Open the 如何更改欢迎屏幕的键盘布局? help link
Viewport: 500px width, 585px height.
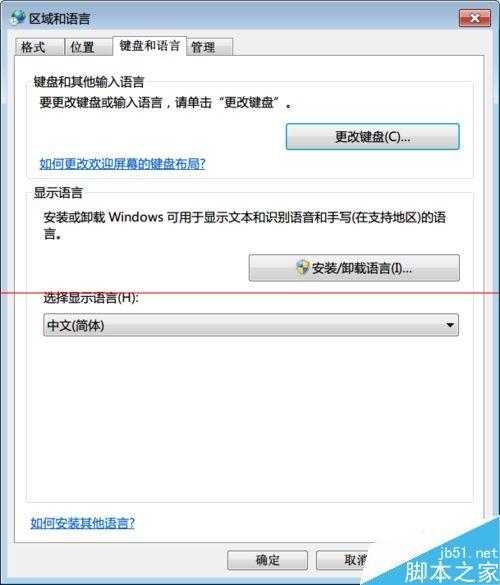[x=122, y=163]
